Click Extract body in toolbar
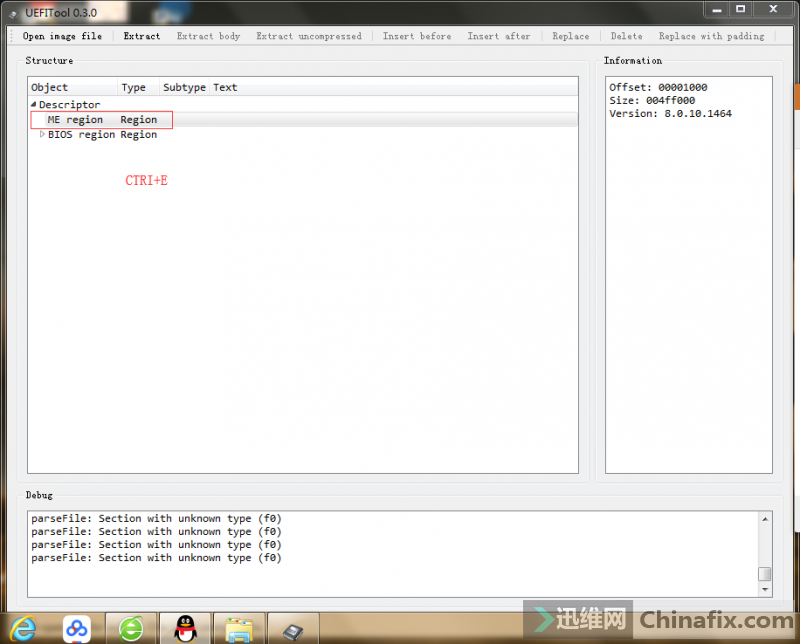The height and width of the screenshot is (644, 800). click(208, 36)
